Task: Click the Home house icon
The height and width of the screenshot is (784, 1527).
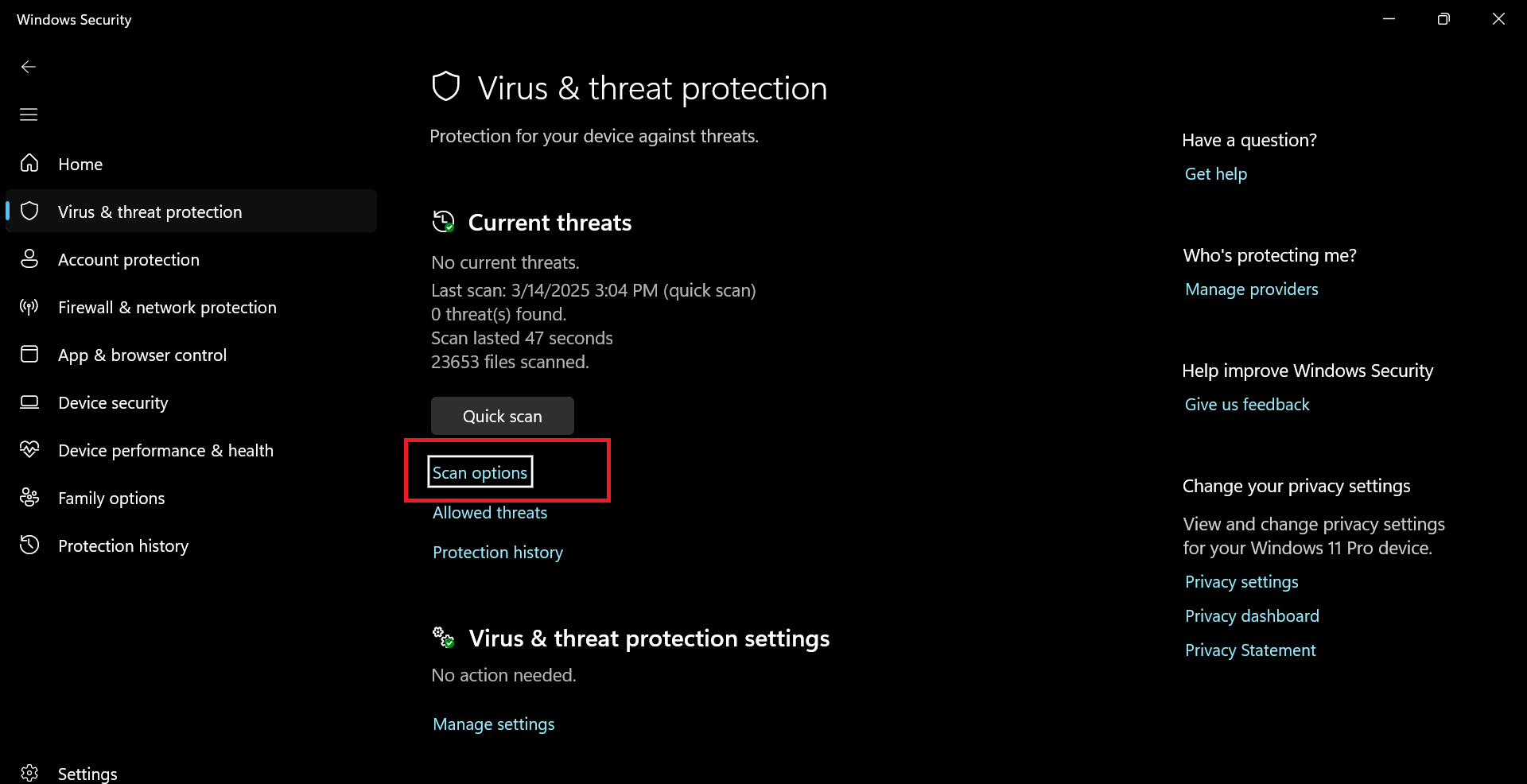Action: point(29,164)
